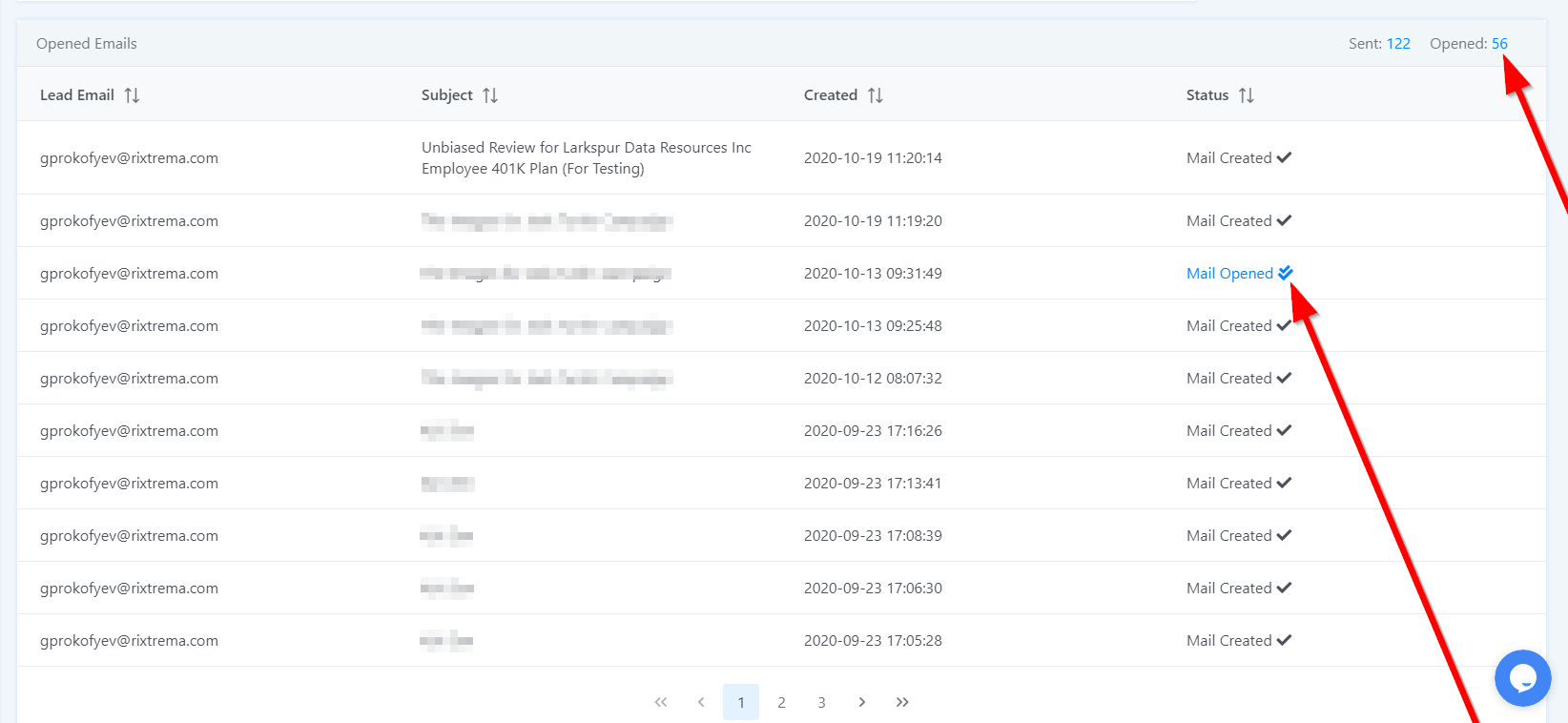Image resolution: width=1568 pixels, height=723 pixels.
Task: Jump to last page of results
Action: [902, 702]
